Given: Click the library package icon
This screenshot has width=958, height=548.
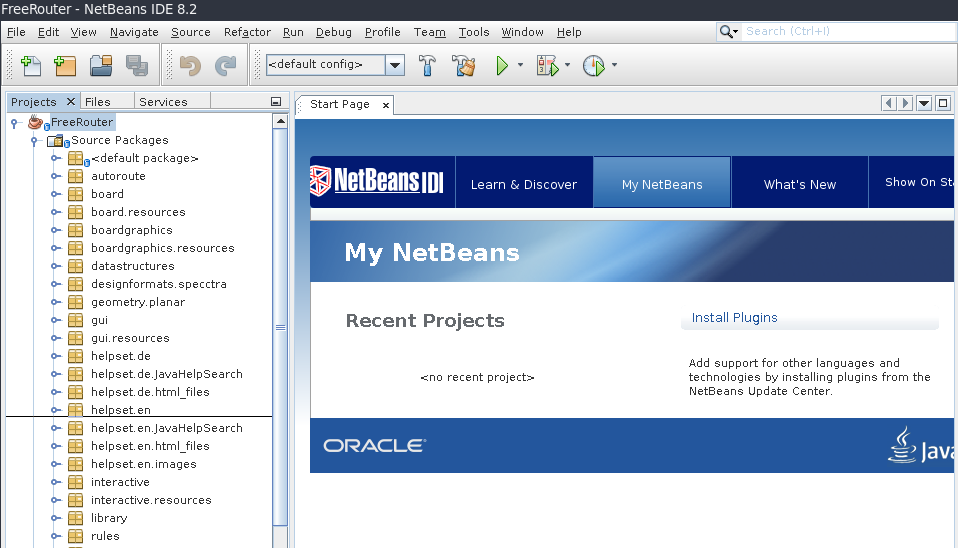Looking at the screenshot, I should tap(75, 518).
